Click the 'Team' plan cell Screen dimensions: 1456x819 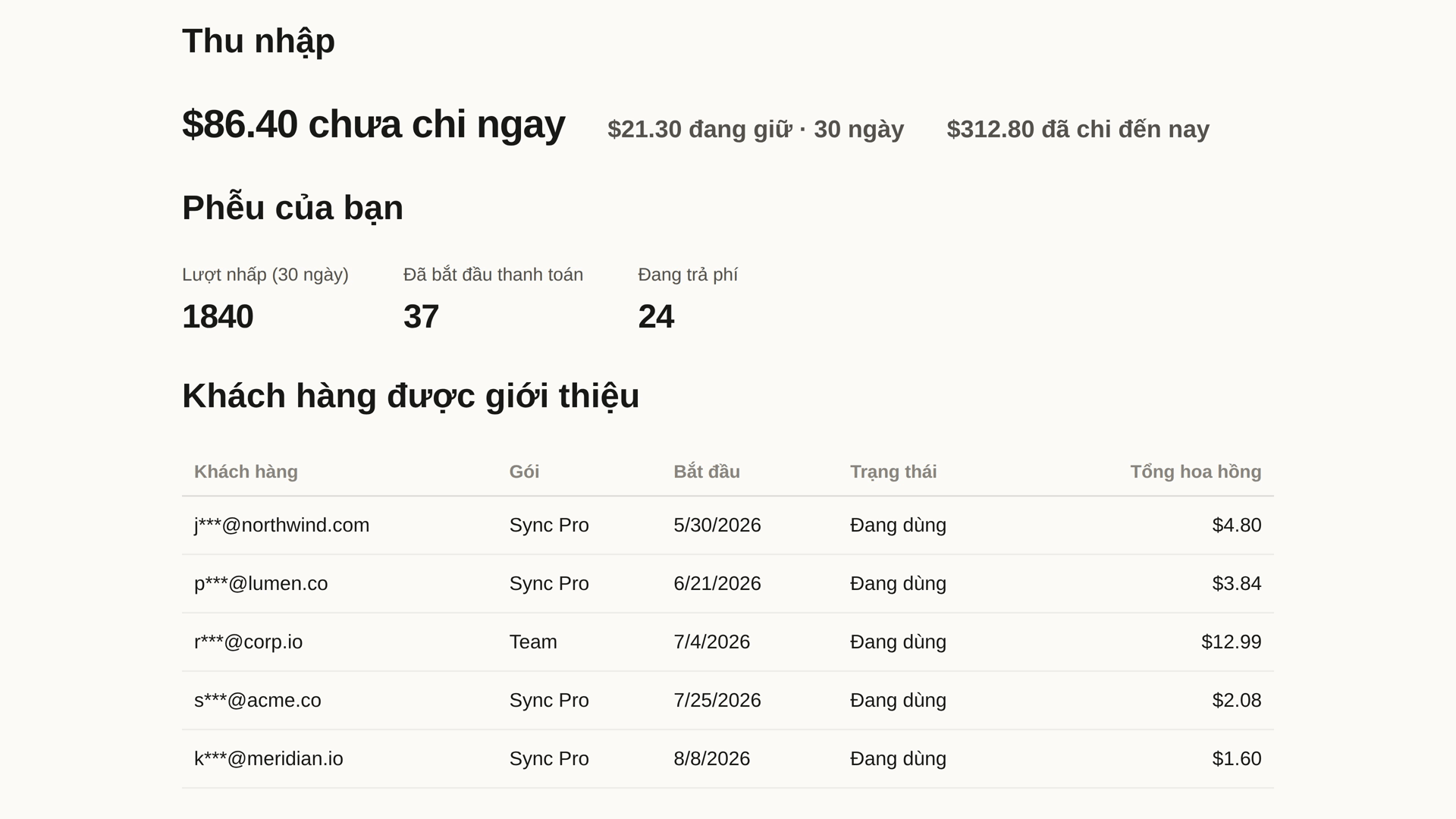[x=533, y=642]
